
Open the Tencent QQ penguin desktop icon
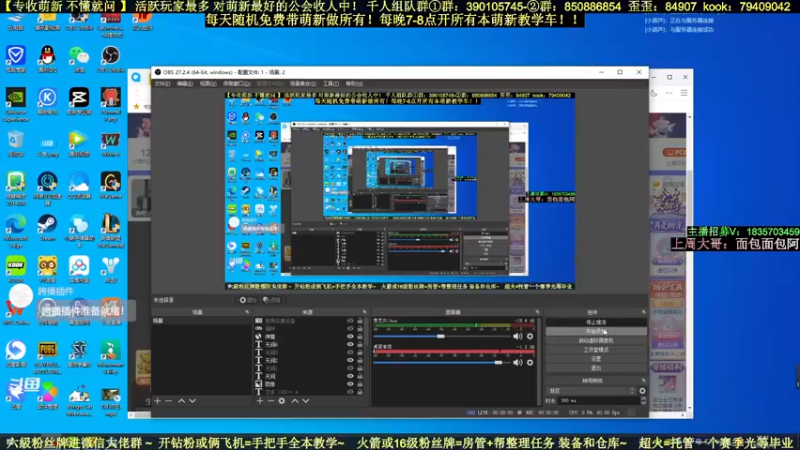[47, 58]
